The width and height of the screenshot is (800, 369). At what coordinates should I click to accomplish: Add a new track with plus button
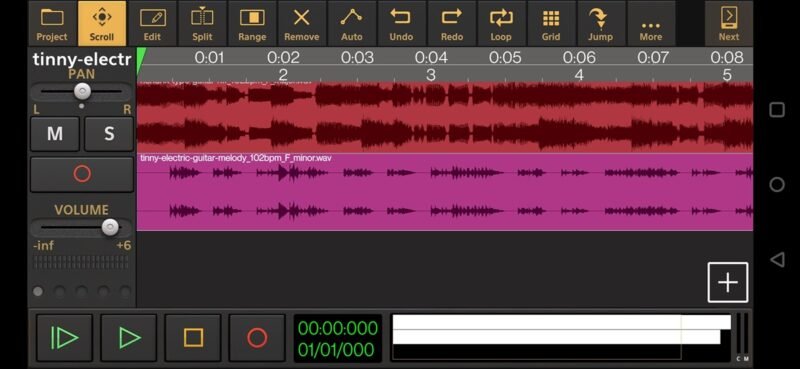tap(728, 282)
